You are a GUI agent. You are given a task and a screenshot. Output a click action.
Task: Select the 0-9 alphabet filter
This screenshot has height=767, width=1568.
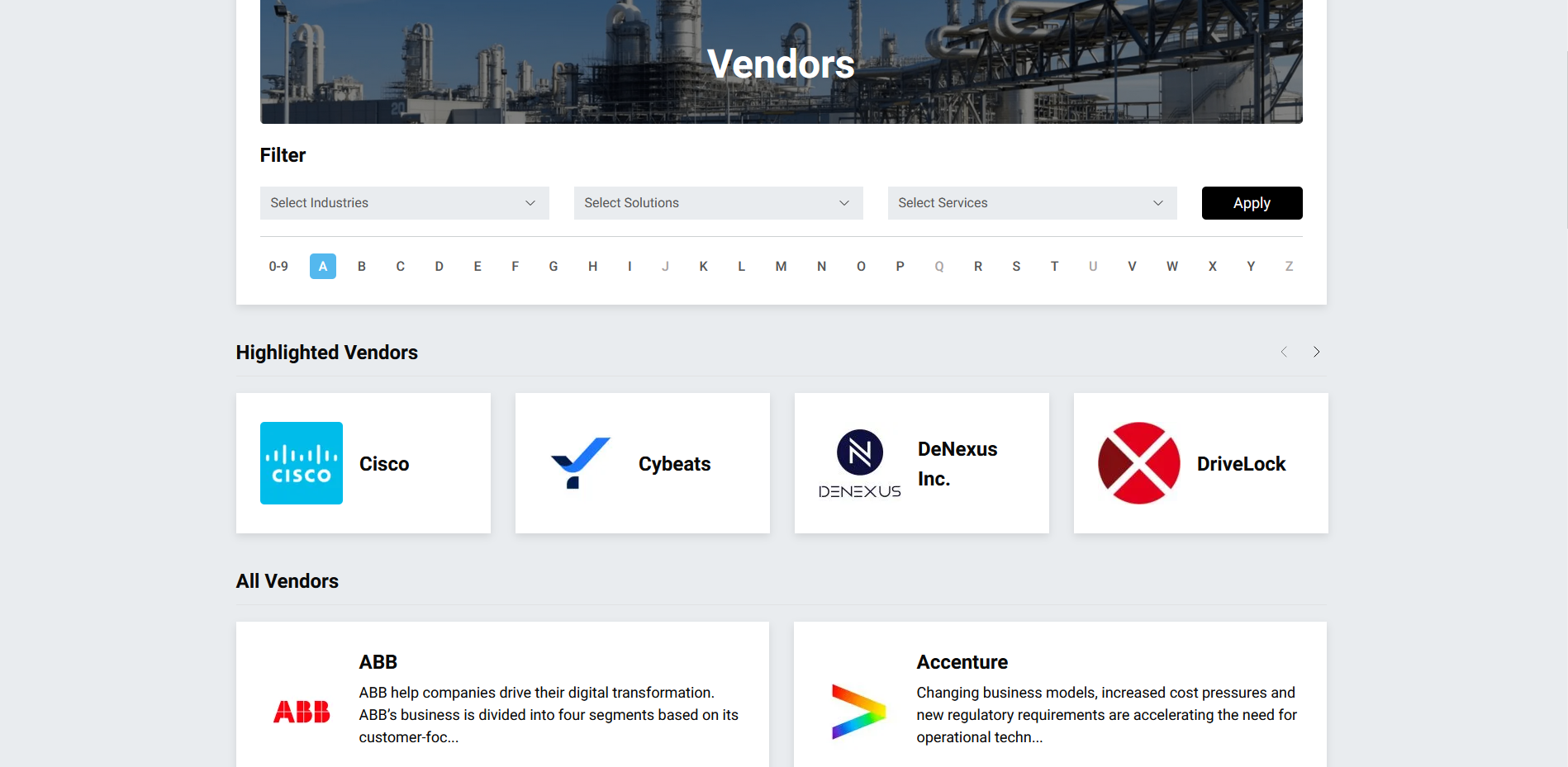point(278,266)
